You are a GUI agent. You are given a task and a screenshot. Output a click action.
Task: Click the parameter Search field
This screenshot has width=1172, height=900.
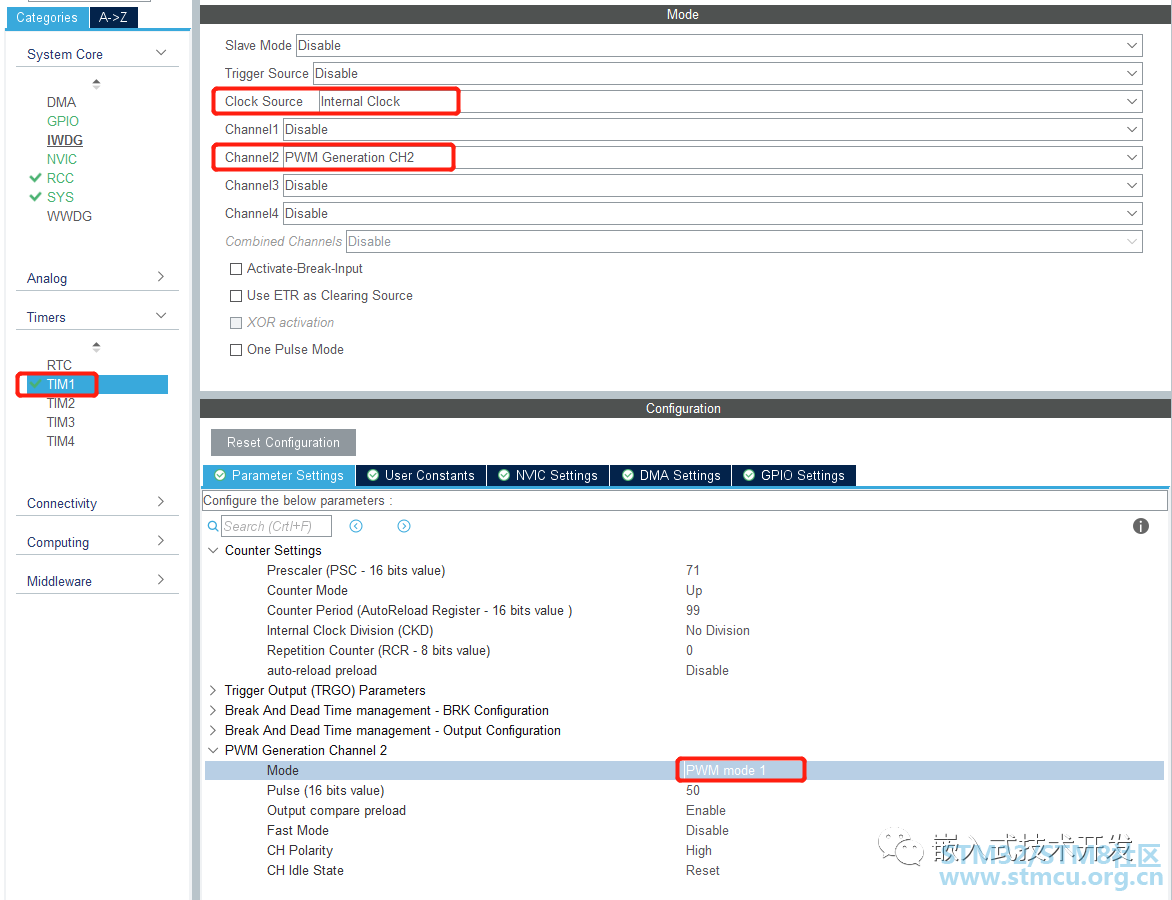point(276,526)
